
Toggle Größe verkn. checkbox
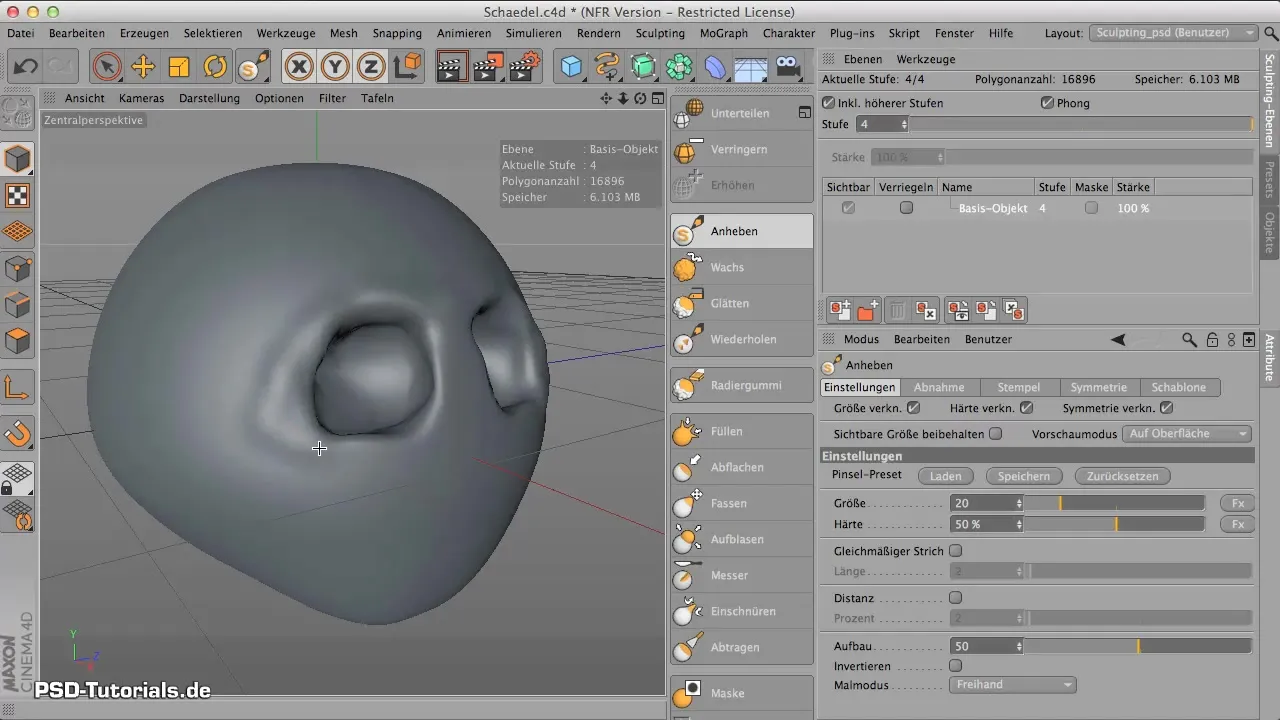point(913,408)
